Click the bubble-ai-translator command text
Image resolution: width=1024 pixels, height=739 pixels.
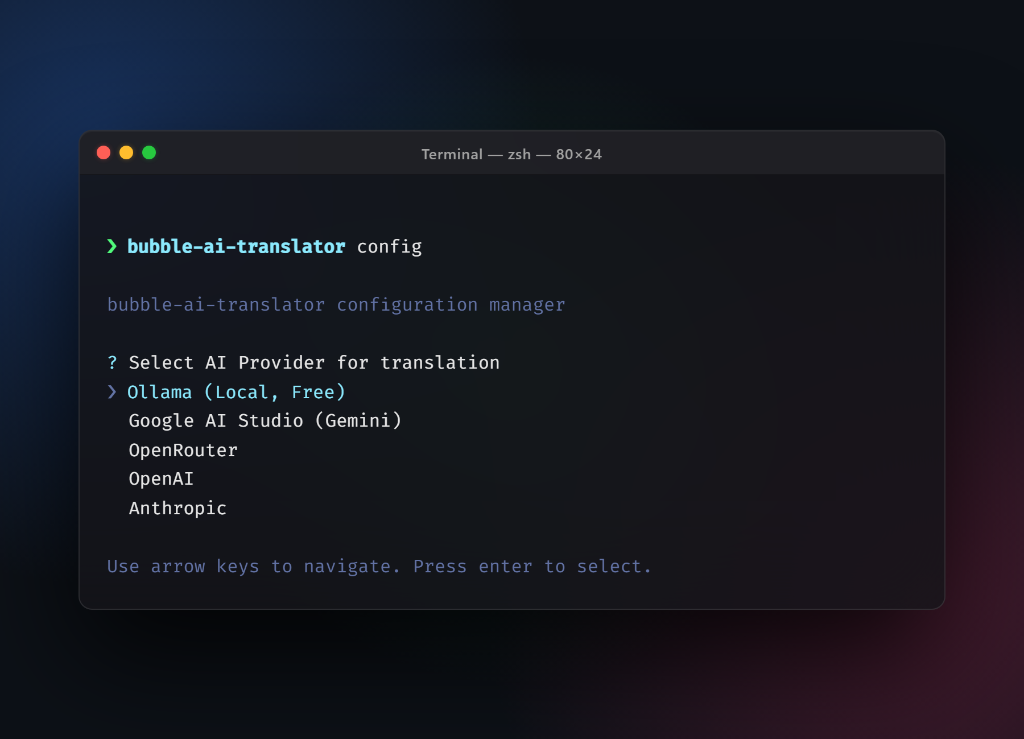tap(236, 247)
